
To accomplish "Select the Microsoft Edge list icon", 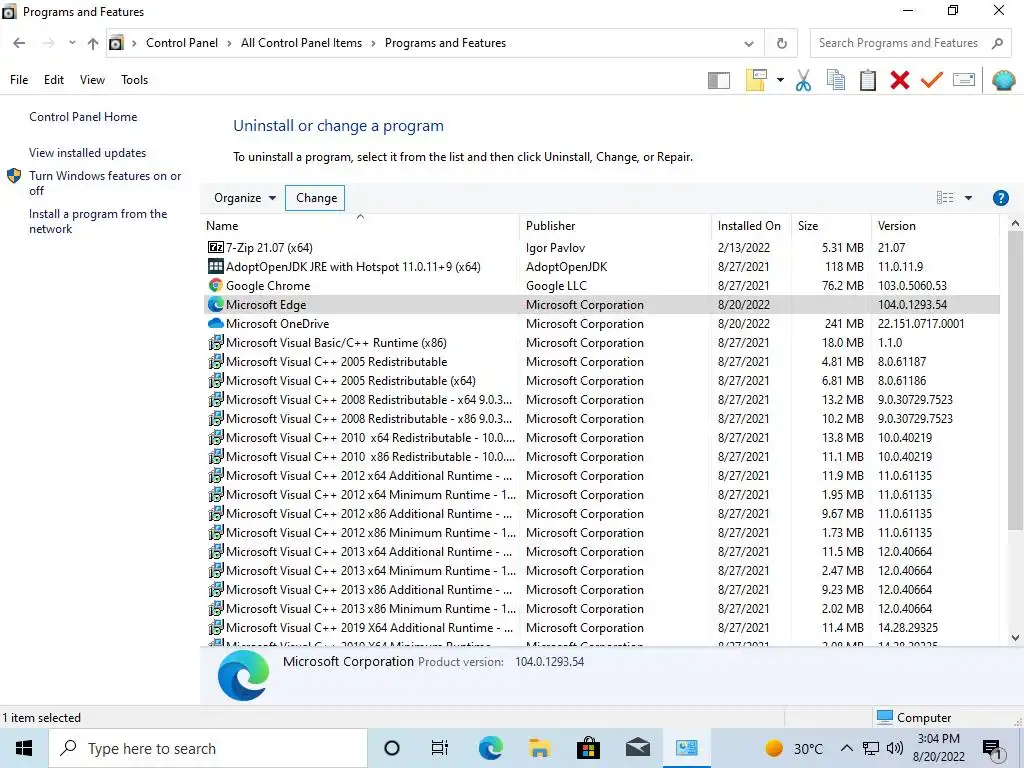I will click(x=216, y=304).
